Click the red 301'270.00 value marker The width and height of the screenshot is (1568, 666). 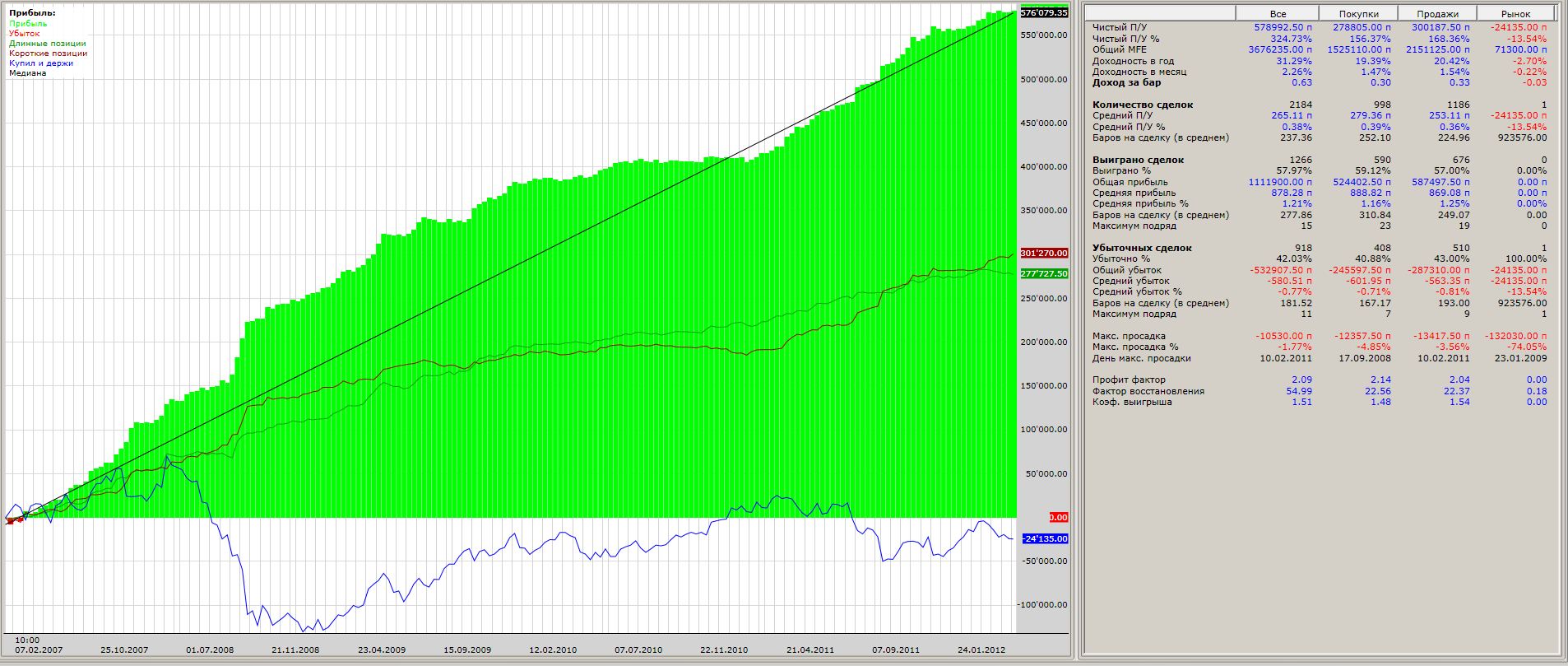pyautogui.click(x=1043, y=254)
